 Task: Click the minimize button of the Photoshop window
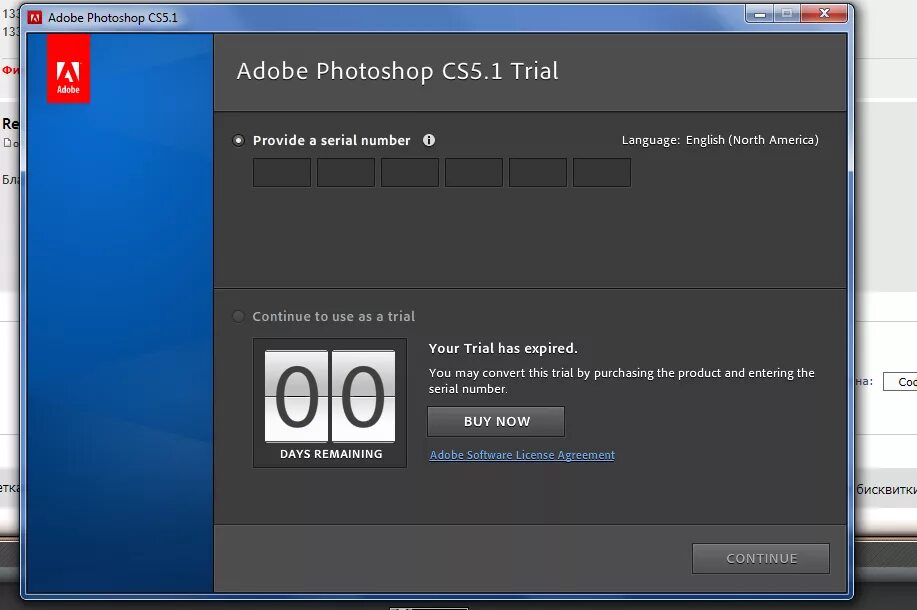click(759, 13)
